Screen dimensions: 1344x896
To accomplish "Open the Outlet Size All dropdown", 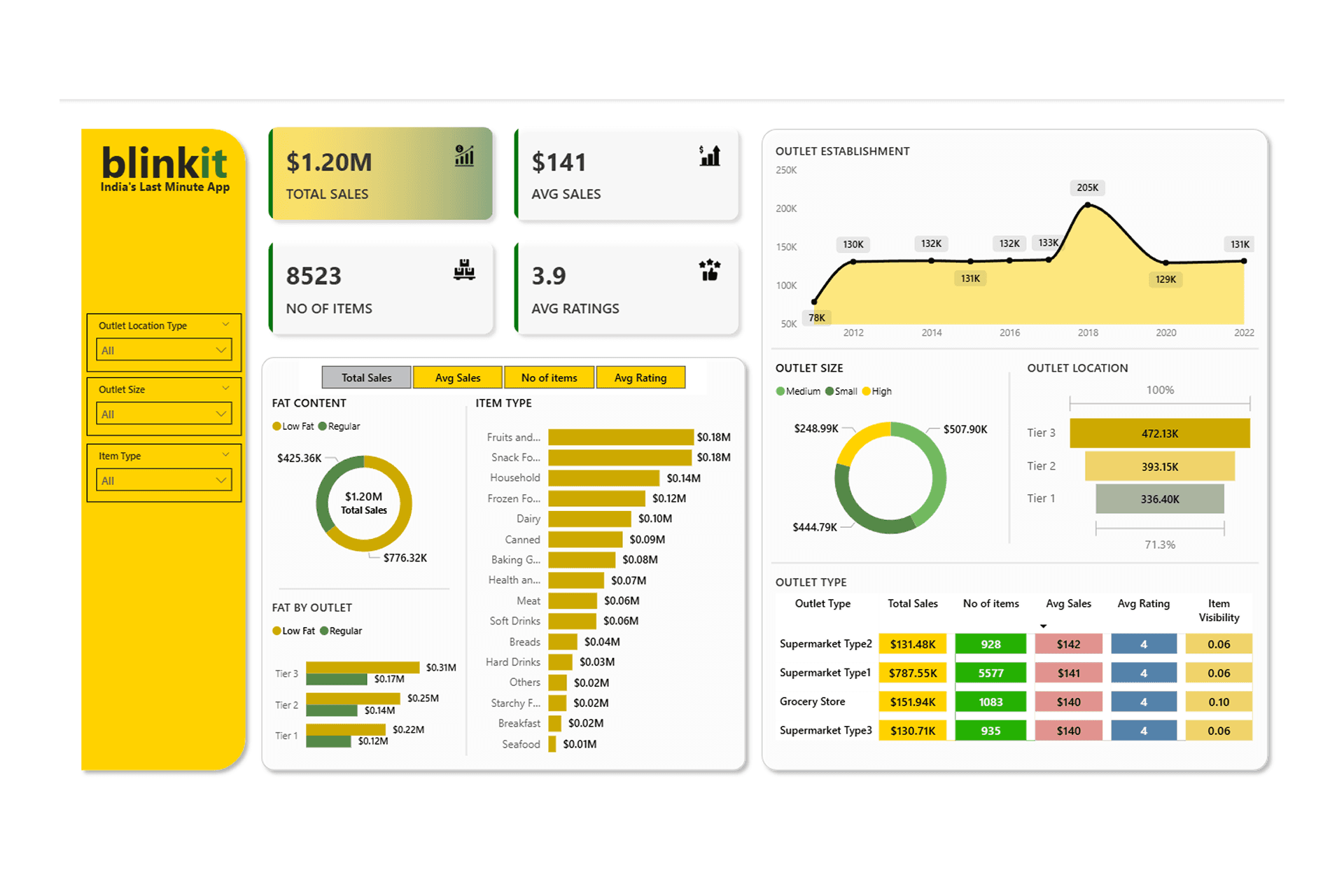I will (x=164, y=414).
